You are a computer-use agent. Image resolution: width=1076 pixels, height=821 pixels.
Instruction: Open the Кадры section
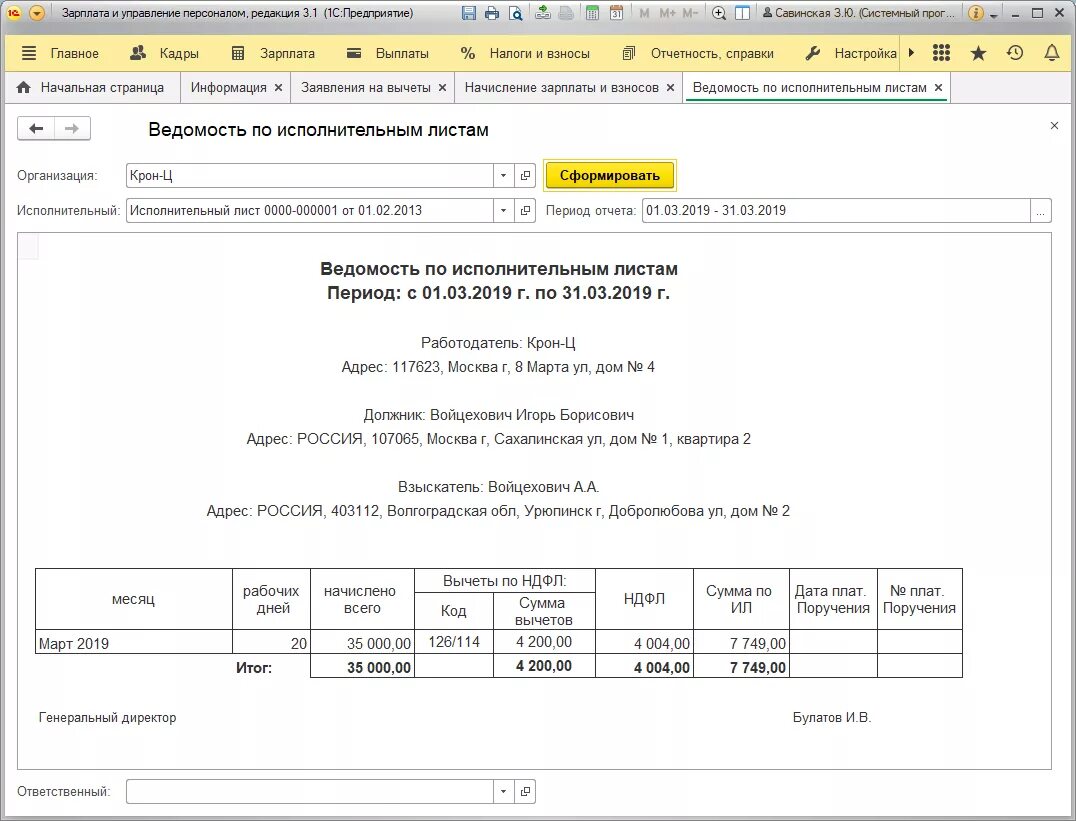click(x=165, y=54)
